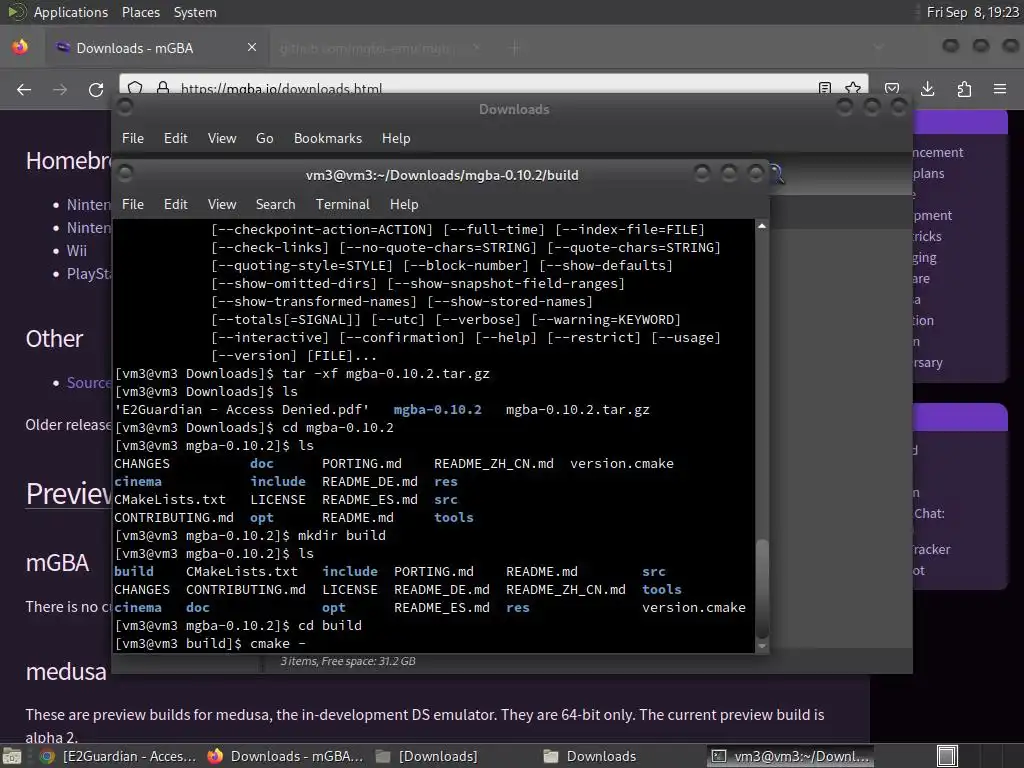Click the terminal scrollbar down arrow
The height and width of the screenshot is (768, 1024).
761,646
